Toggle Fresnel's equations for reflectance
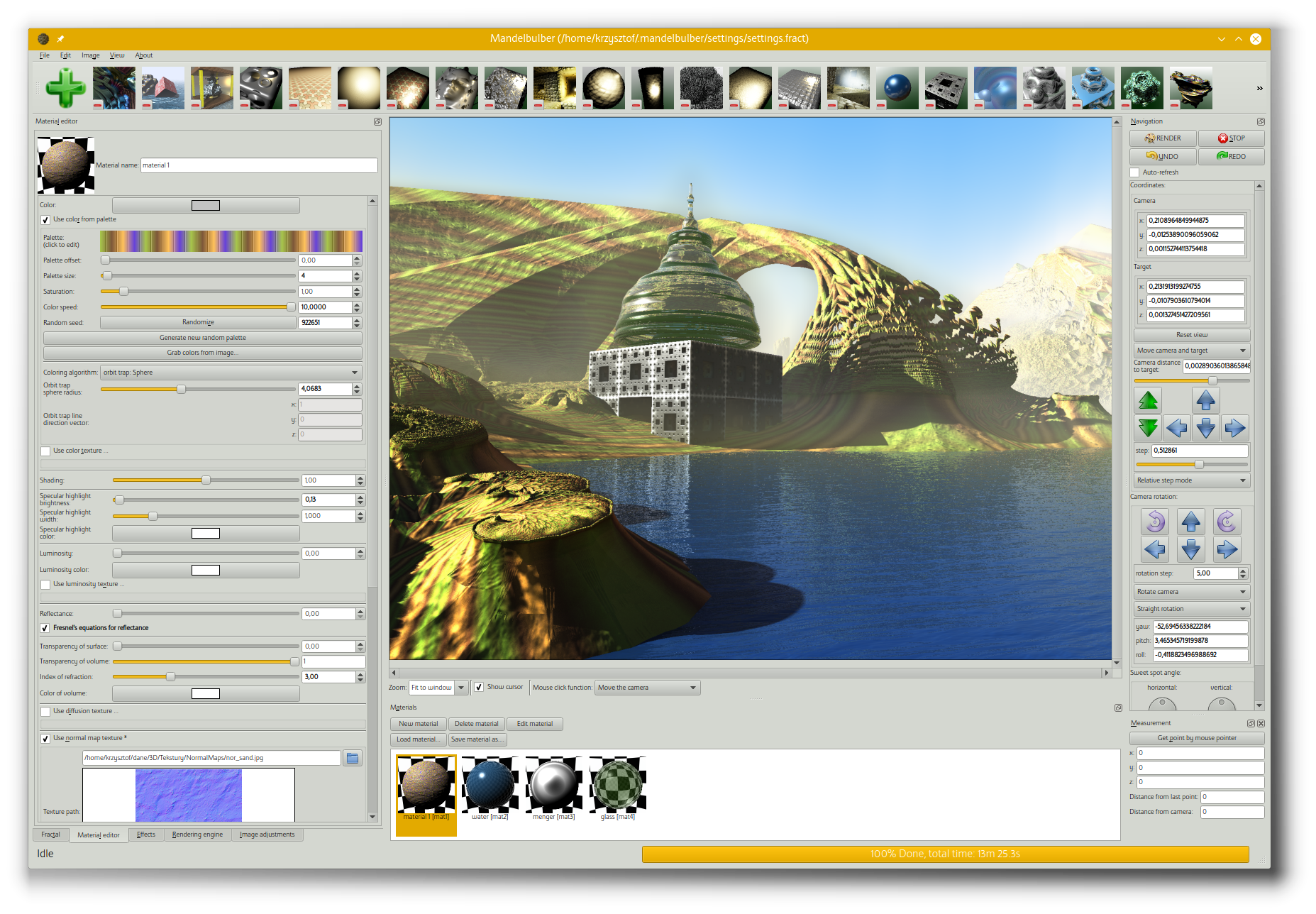 point(45,628)
